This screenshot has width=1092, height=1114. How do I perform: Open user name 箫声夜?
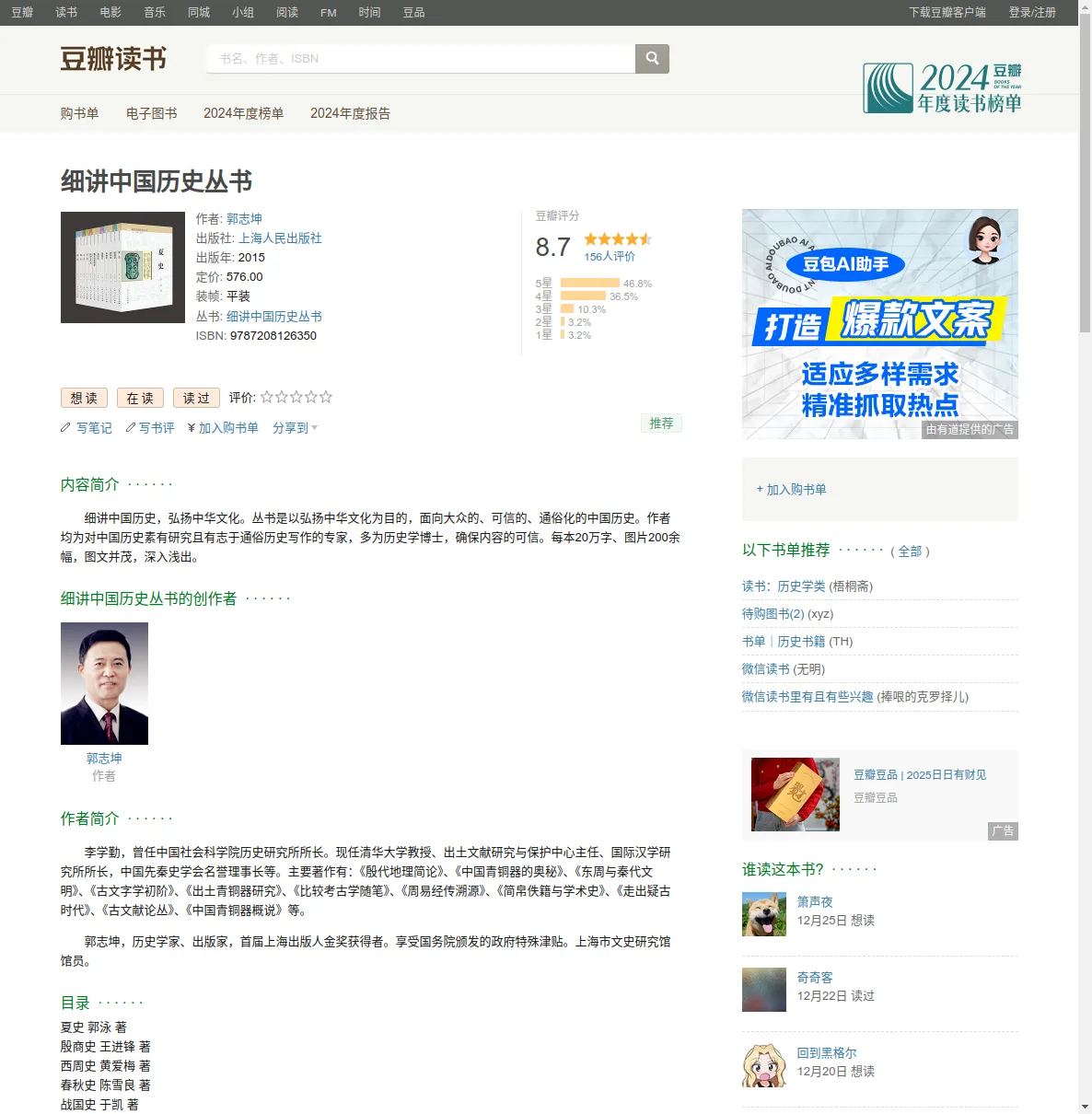pos(815,902)
